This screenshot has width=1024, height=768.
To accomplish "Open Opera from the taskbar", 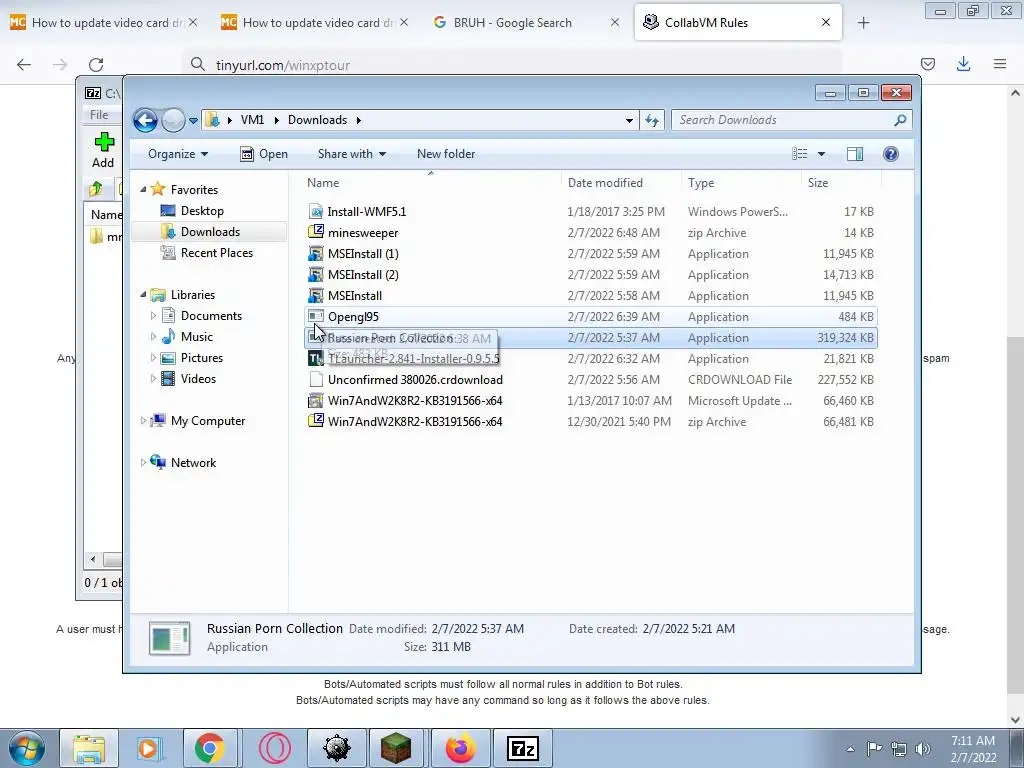I will coord(274,748).
